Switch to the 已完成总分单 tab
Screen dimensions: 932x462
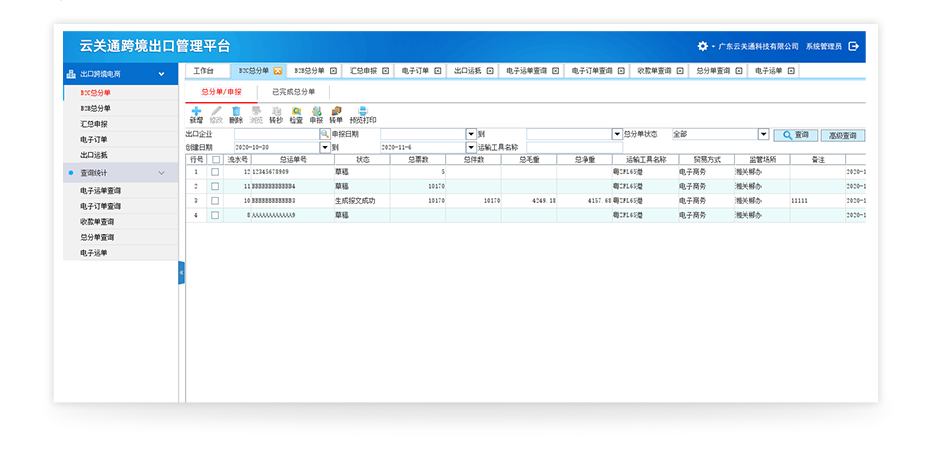[x=292, y=91]
